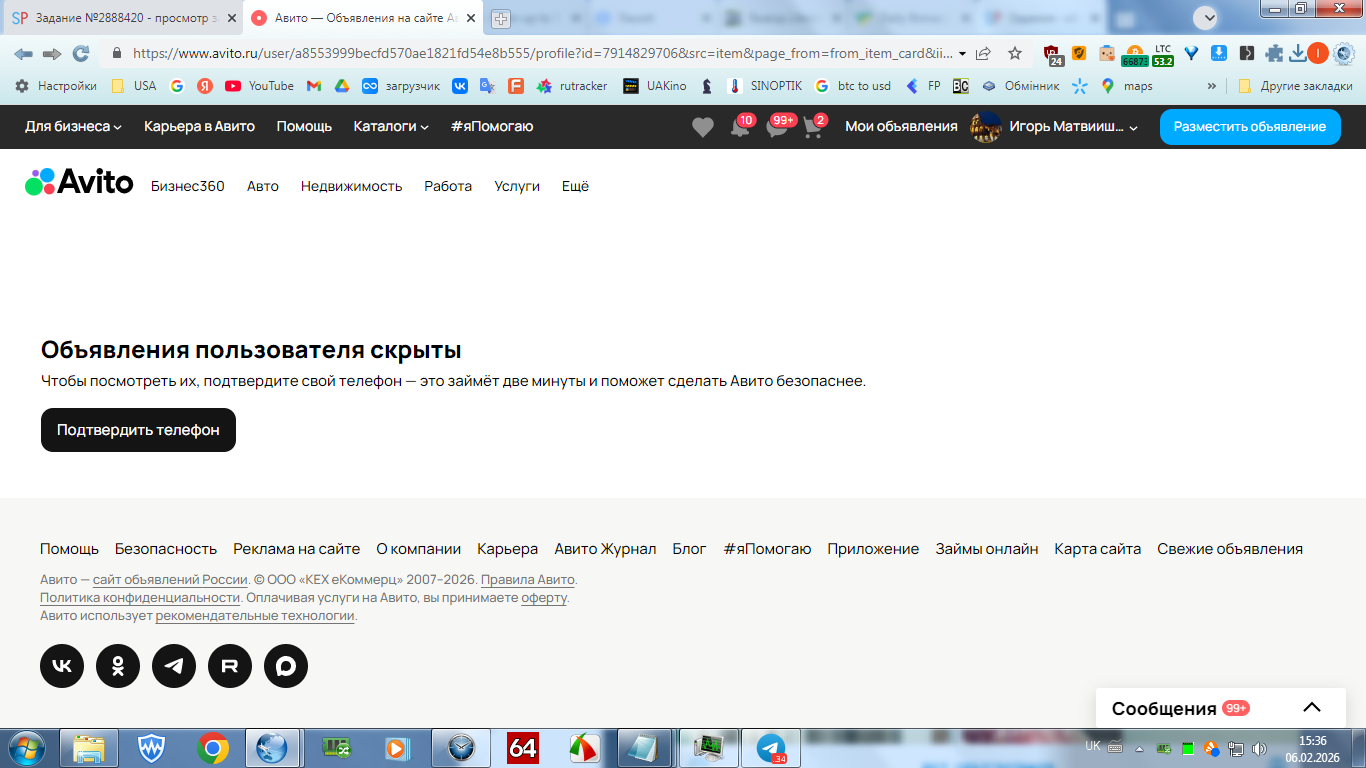Launch Google Chrome from the taskbar
Screen dimensions: 1366x768
(x=213, y=748)
